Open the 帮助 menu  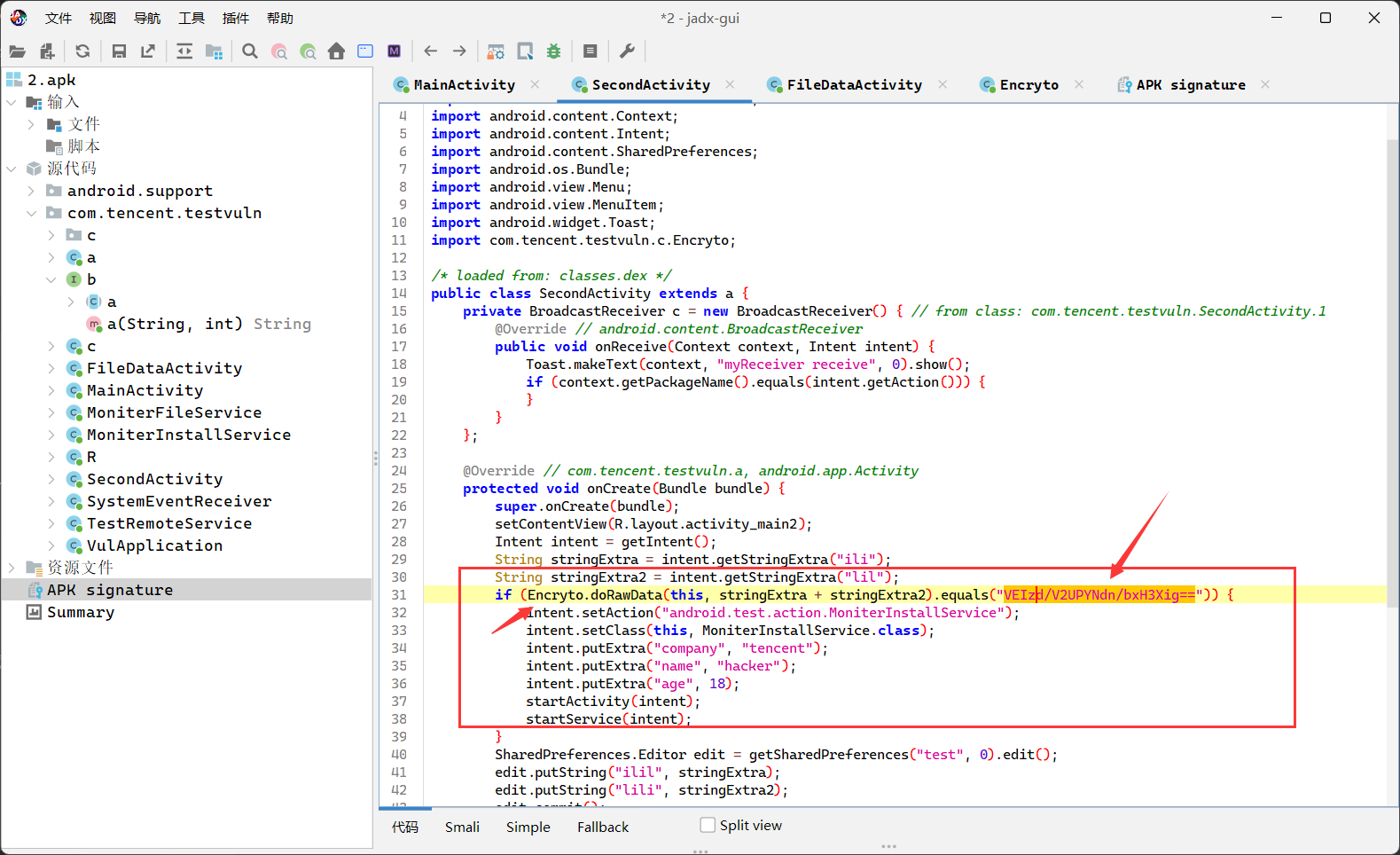click(x=280, y=18)
